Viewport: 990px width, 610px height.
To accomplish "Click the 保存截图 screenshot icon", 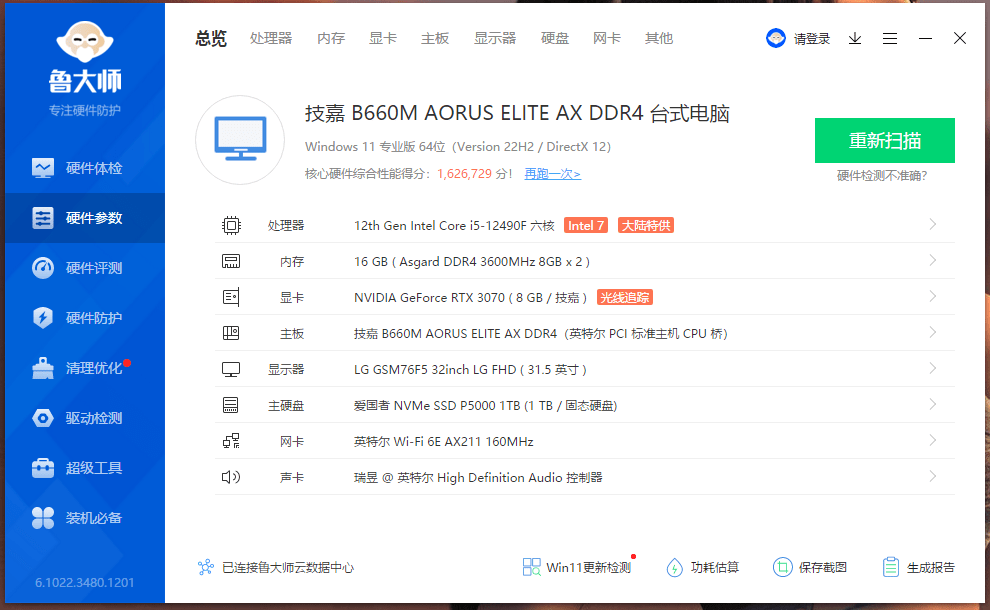I will (x=782, y=567).
